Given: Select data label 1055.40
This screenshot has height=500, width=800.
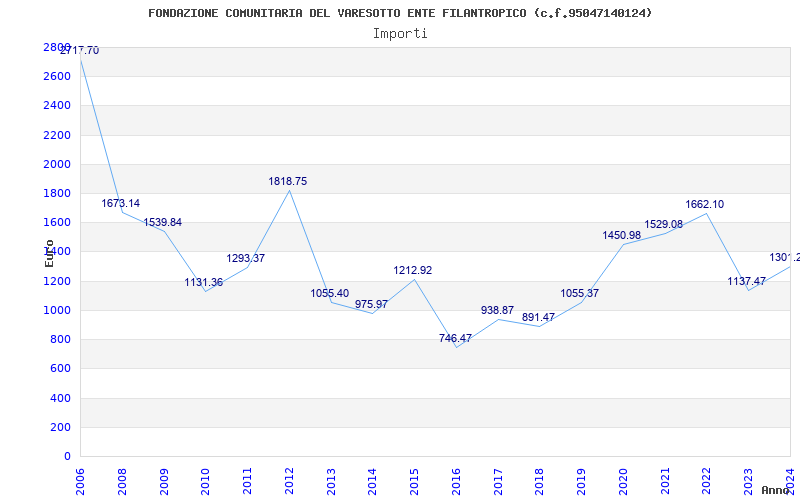Looking at the screenshot, I should [330, 293].
